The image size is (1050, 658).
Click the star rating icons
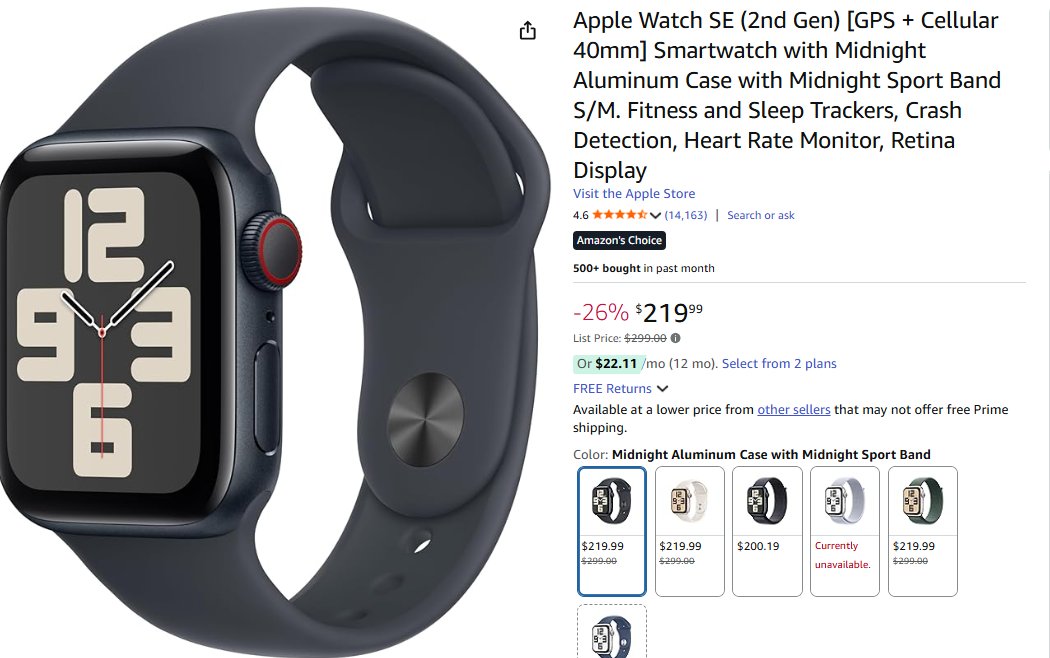(x=619, y=215)
